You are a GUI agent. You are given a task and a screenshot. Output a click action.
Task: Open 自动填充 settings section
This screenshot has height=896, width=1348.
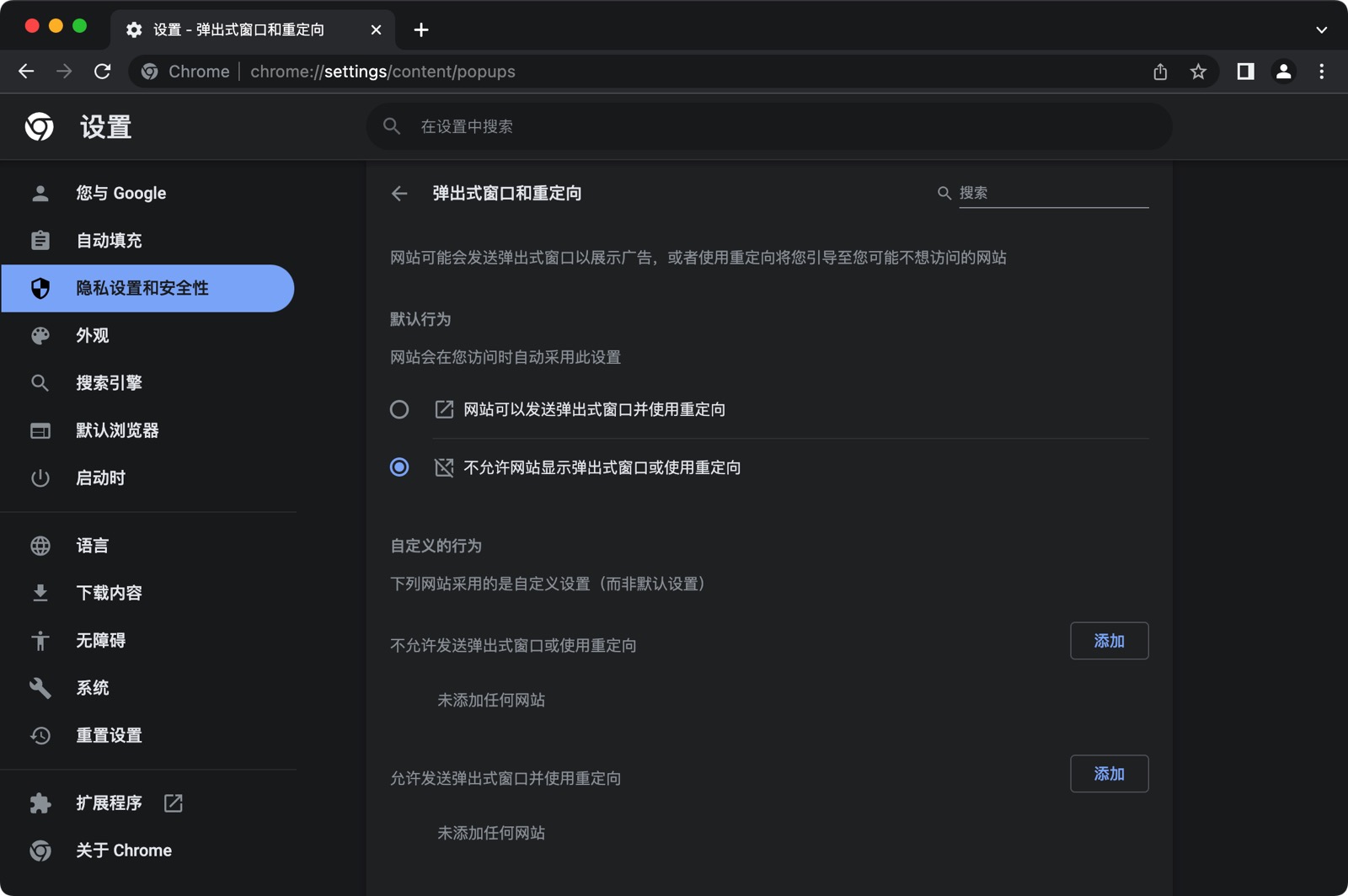[148, 241]
